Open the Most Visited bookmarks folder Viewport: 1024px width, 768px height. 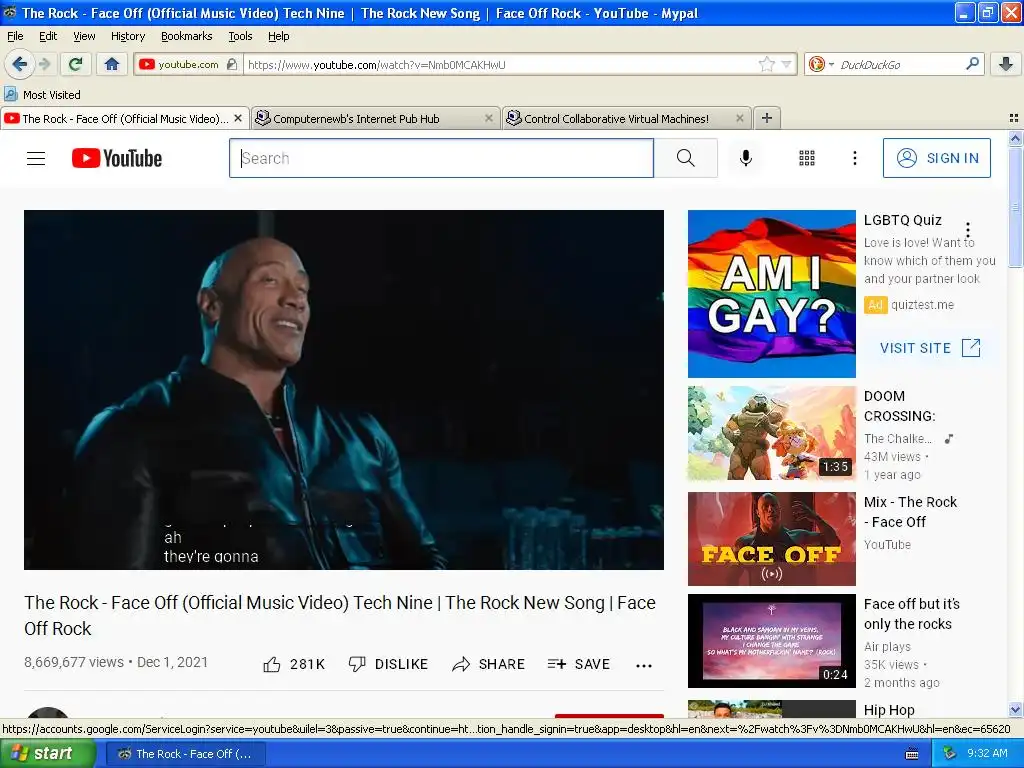click(43, 95)
